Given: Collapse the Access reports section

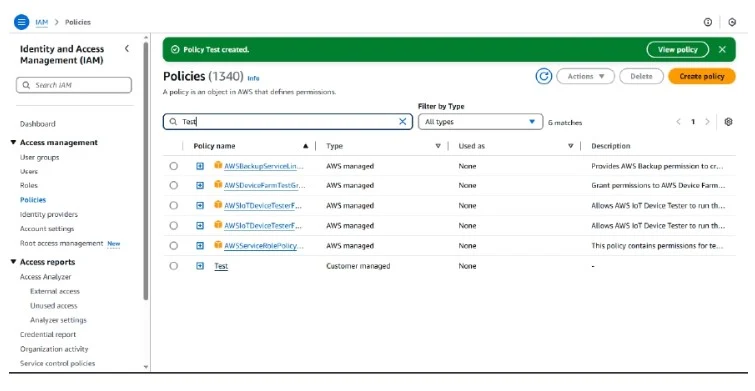Looking at the screenshot, I should 13,261.
